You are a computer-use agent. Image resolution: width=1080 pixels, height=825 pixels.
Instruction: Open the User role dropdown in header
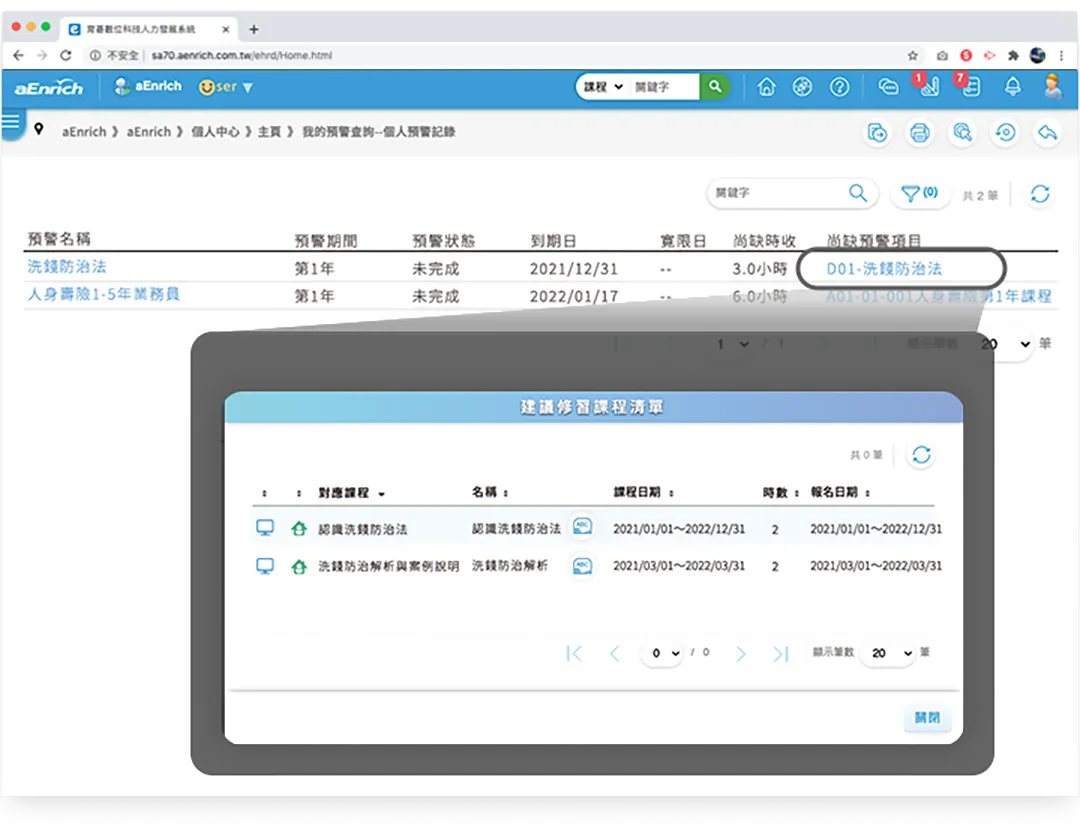(x=226, y=87)
